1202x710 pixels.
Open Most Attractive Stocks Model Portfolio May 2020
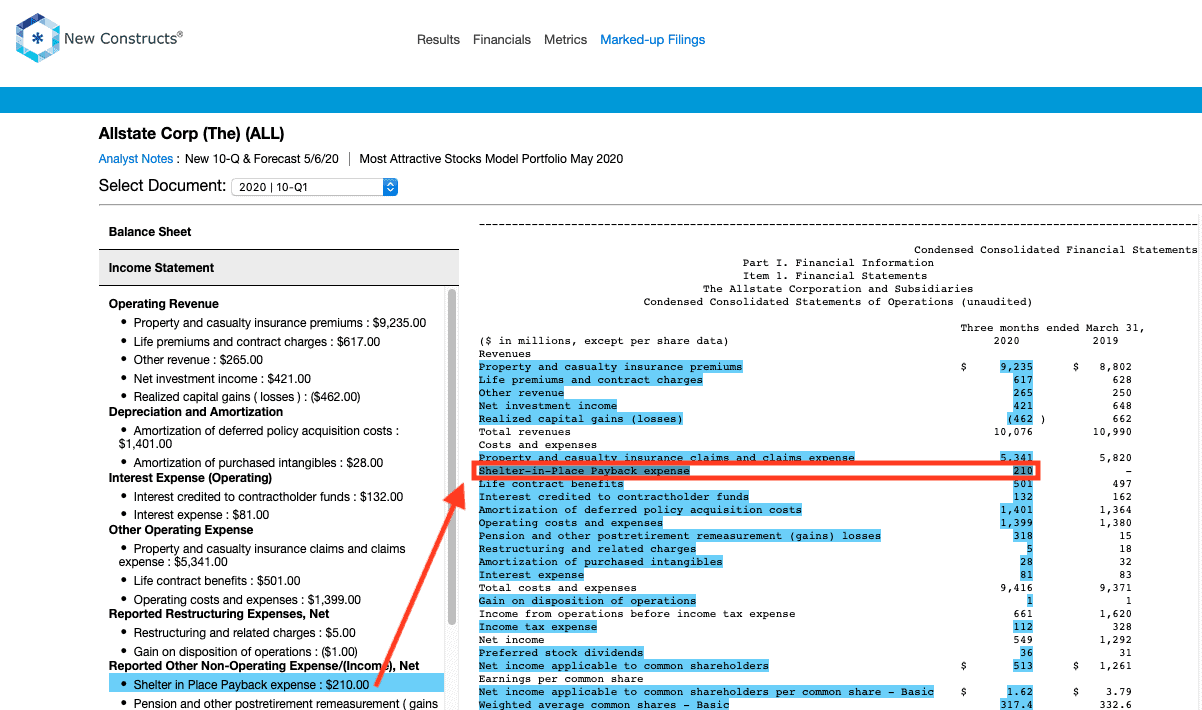[491, 159]
